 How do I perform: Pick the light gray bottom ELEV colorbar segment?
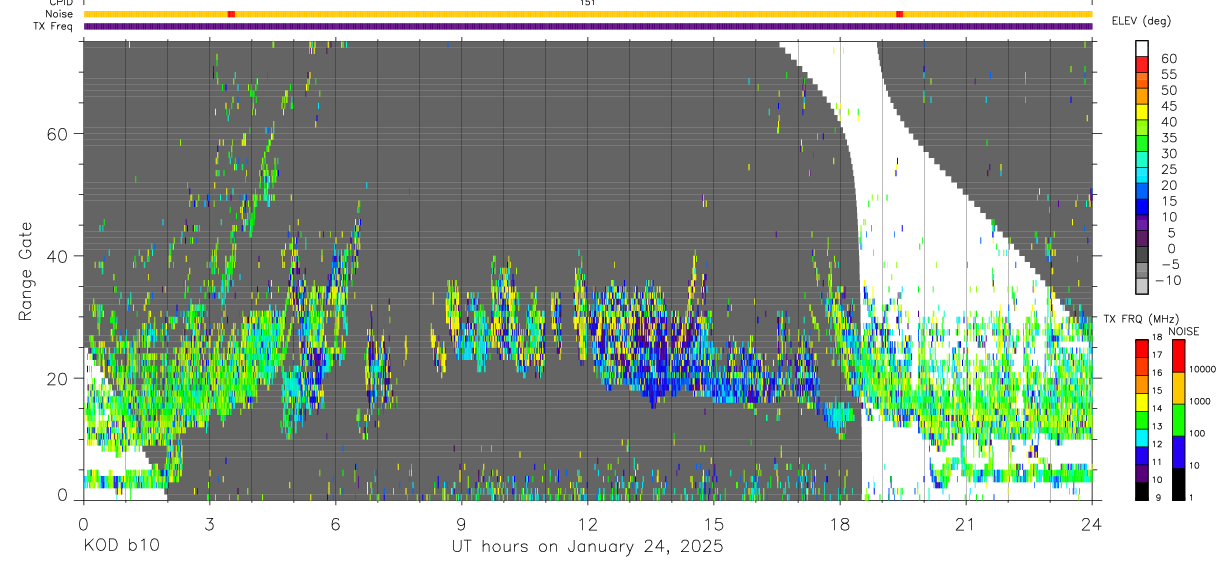pyautogui.click(x=1142, y=287)
